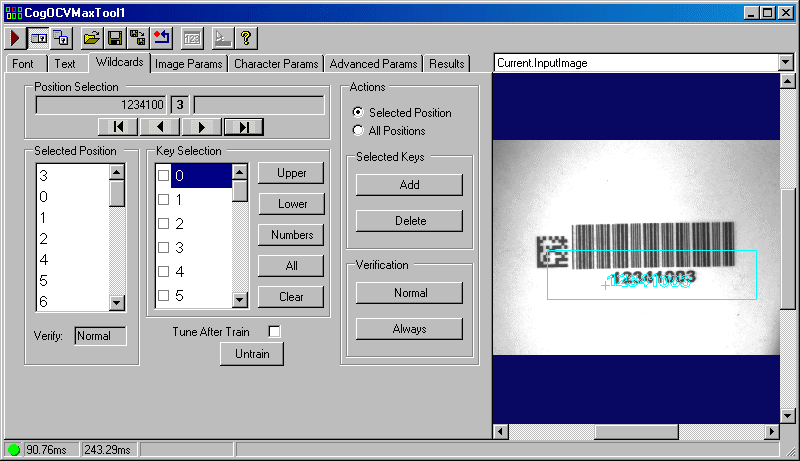Click image display horizontal scrollbar thumb

tap(636, 432)
